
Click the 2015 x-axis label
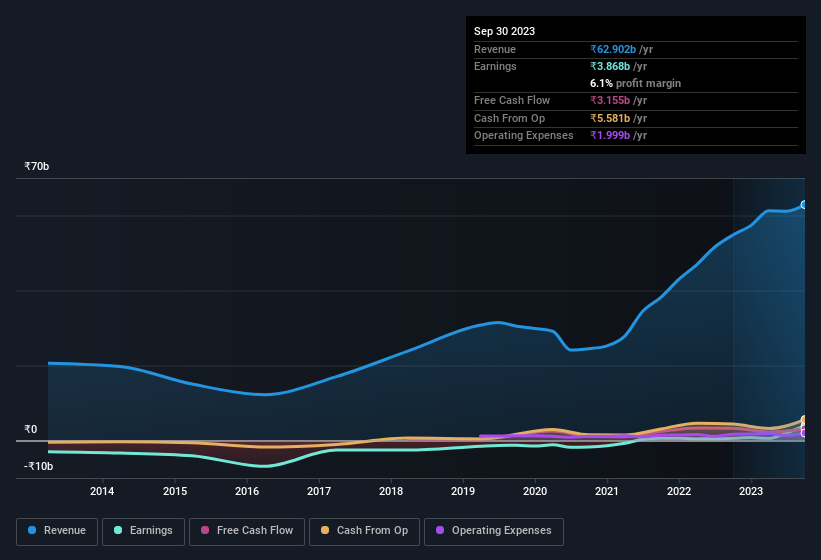click(175, 491)
